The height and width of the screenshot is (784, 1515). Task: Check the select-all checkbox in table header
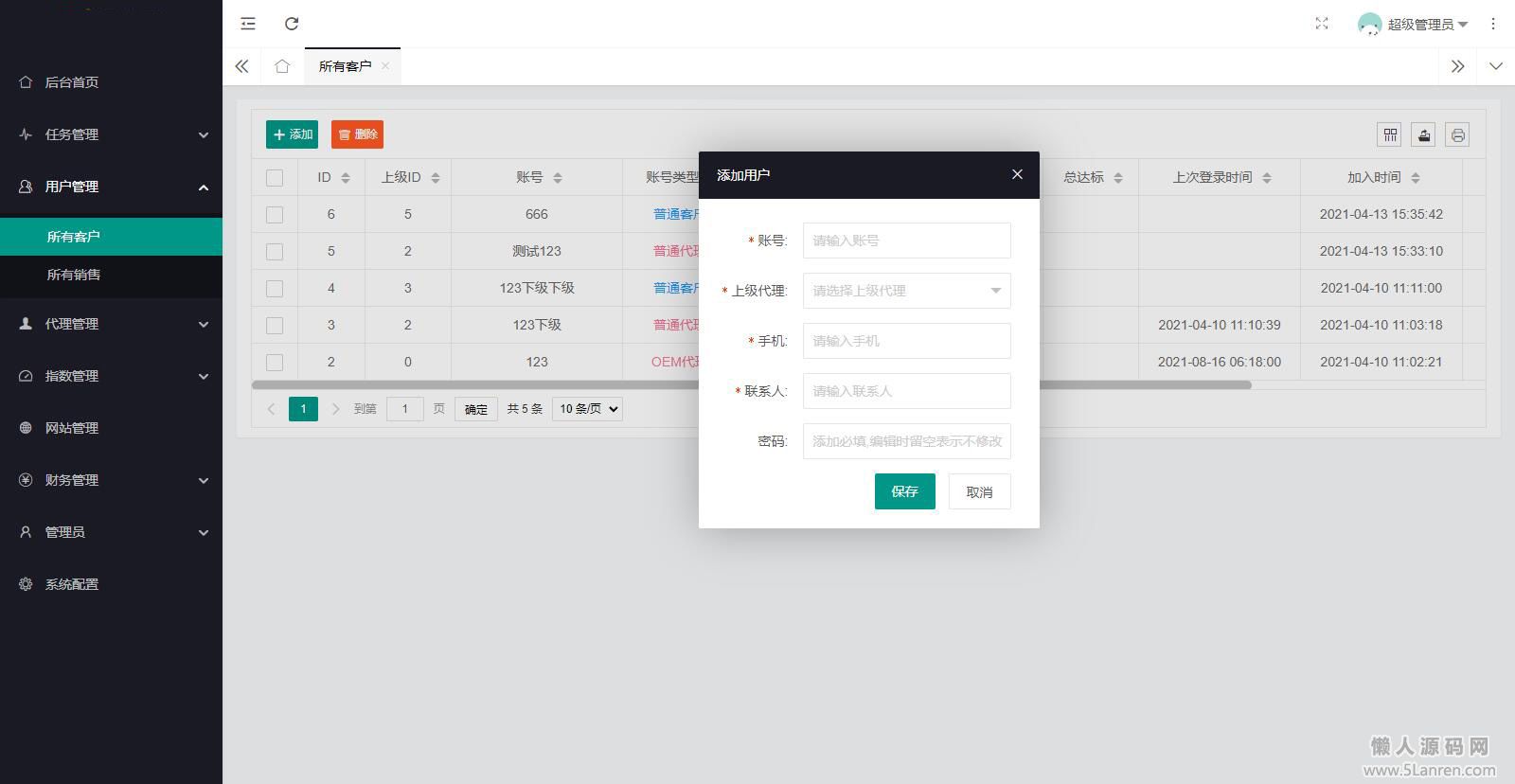(275, 178)
